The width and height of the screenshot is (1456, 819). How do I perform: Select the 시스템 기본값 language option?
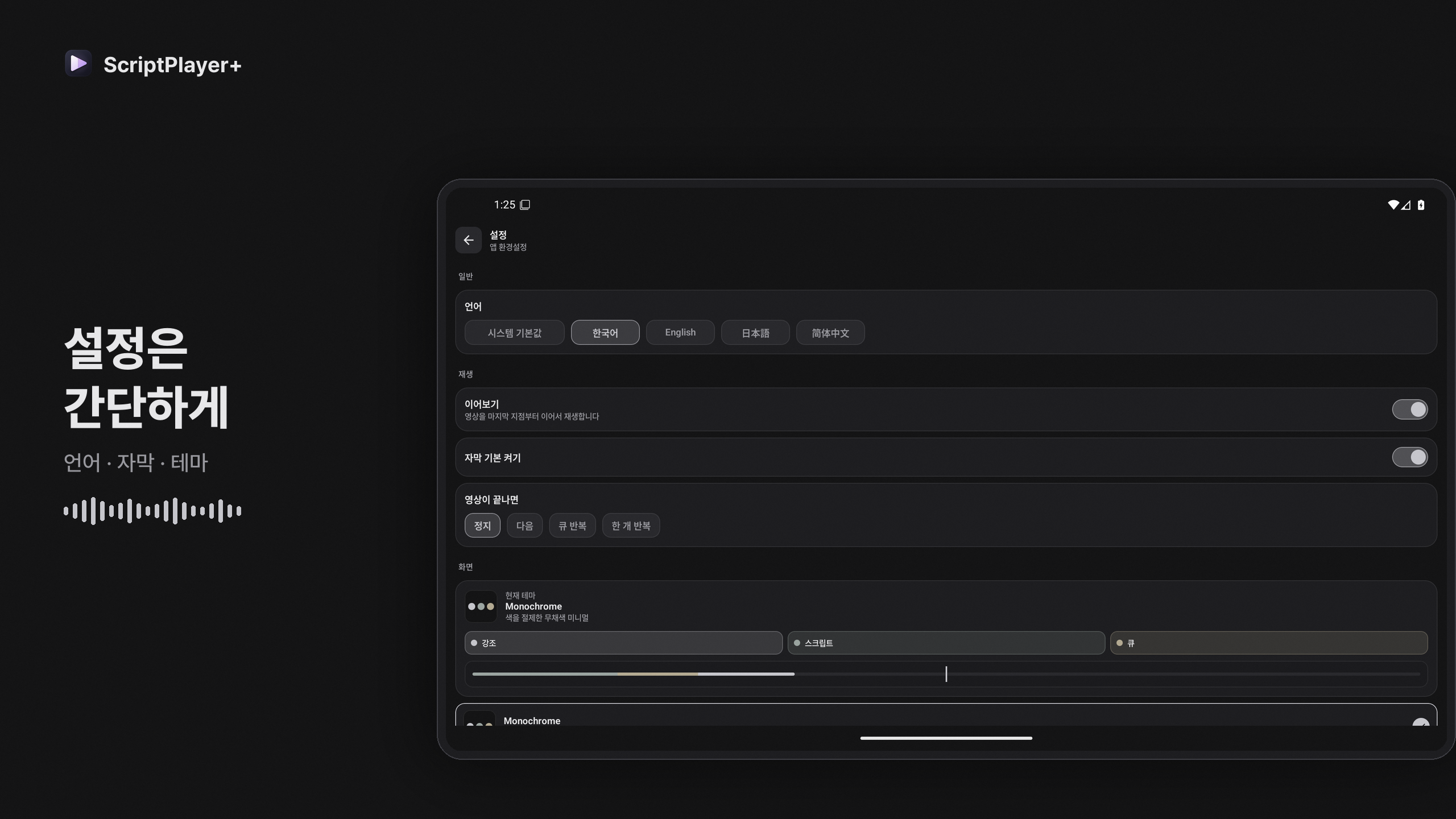[514, 333]
